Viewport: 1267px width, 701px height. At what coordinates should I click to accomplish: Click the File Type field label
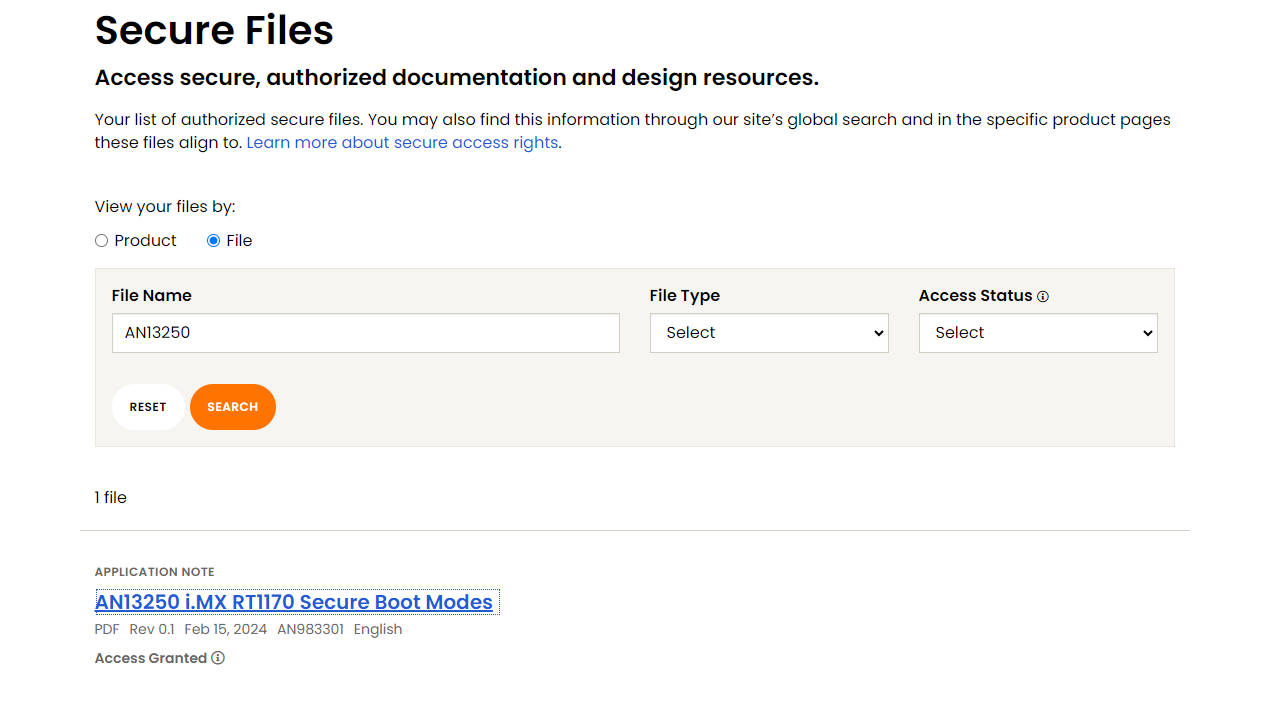click(684, 296)
